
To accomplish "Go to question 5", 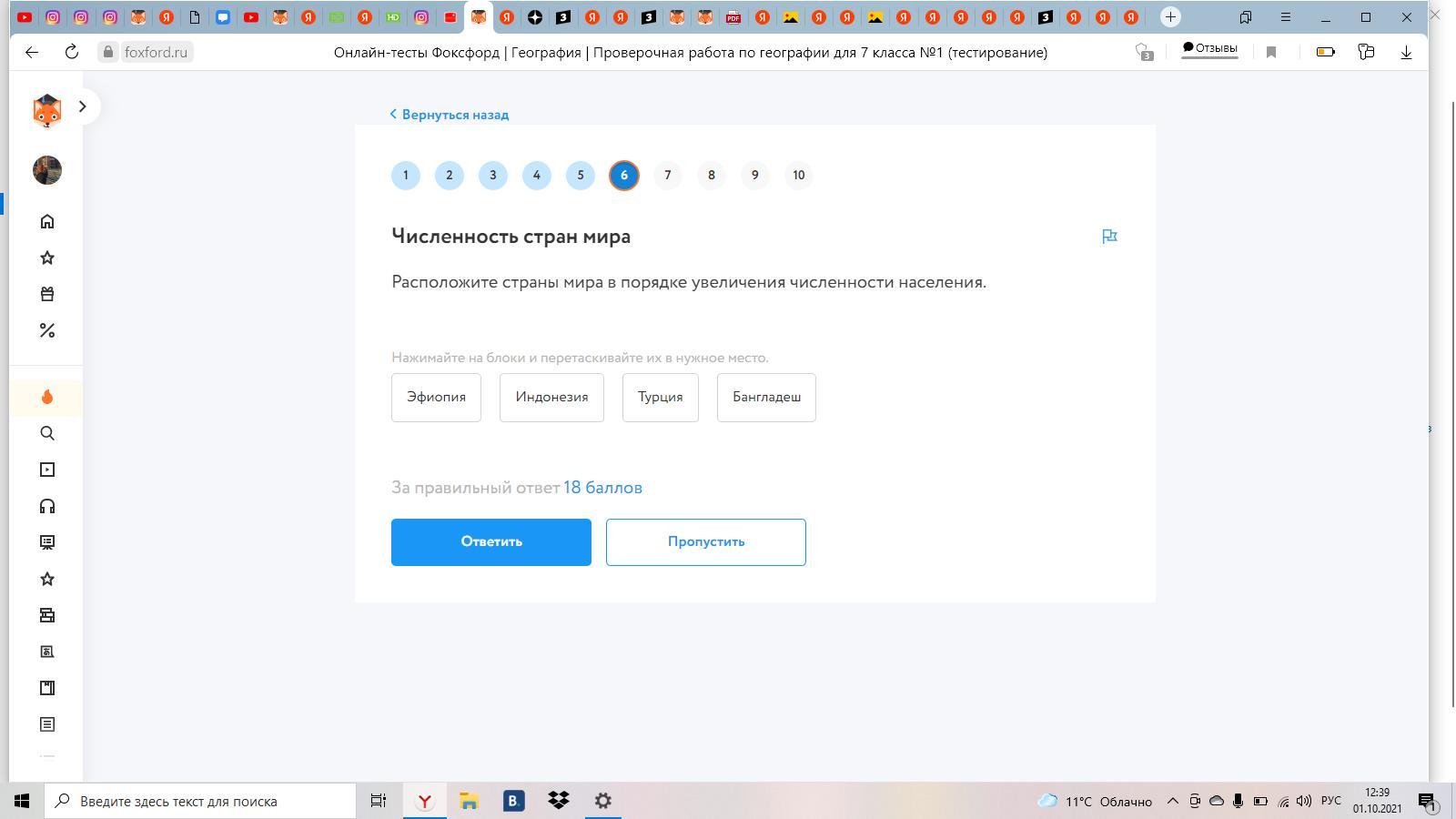I will point(581,176).
